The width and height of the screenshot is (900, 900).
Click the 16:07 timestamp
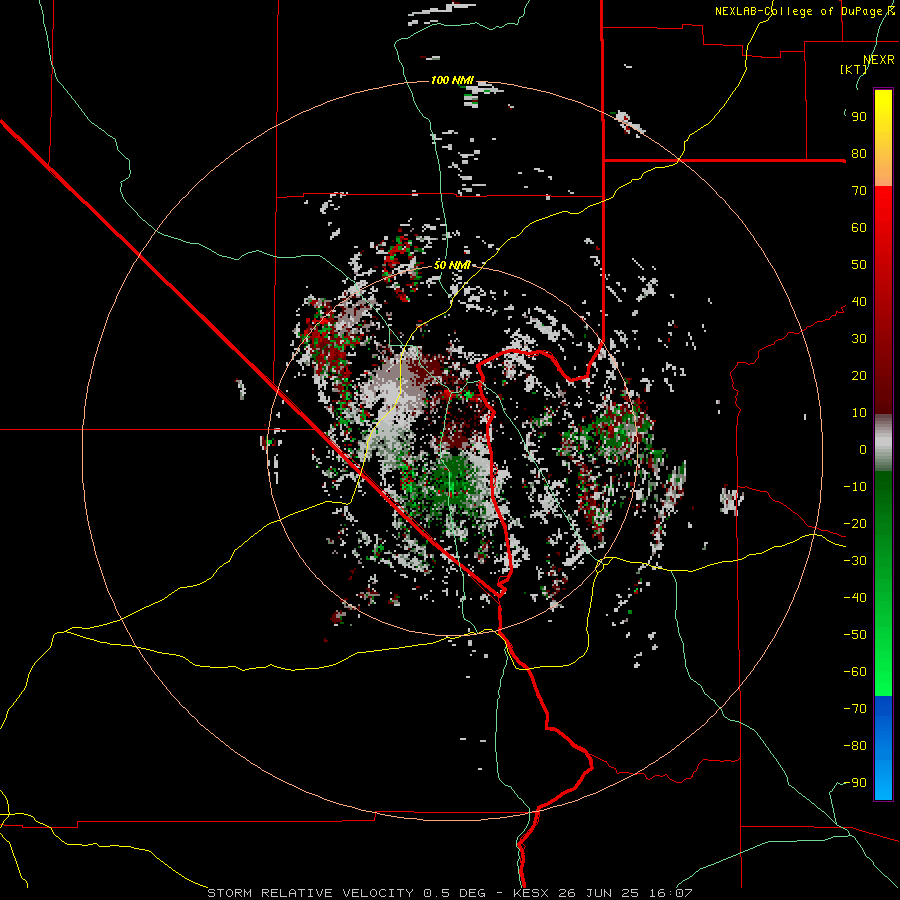(x=672, y=893)
